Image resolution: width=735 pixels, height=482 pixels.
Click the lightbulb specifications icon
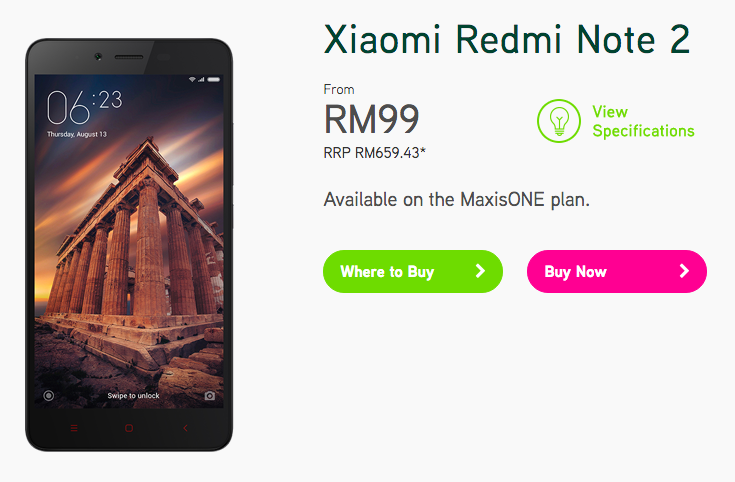(x=559, y=121)
